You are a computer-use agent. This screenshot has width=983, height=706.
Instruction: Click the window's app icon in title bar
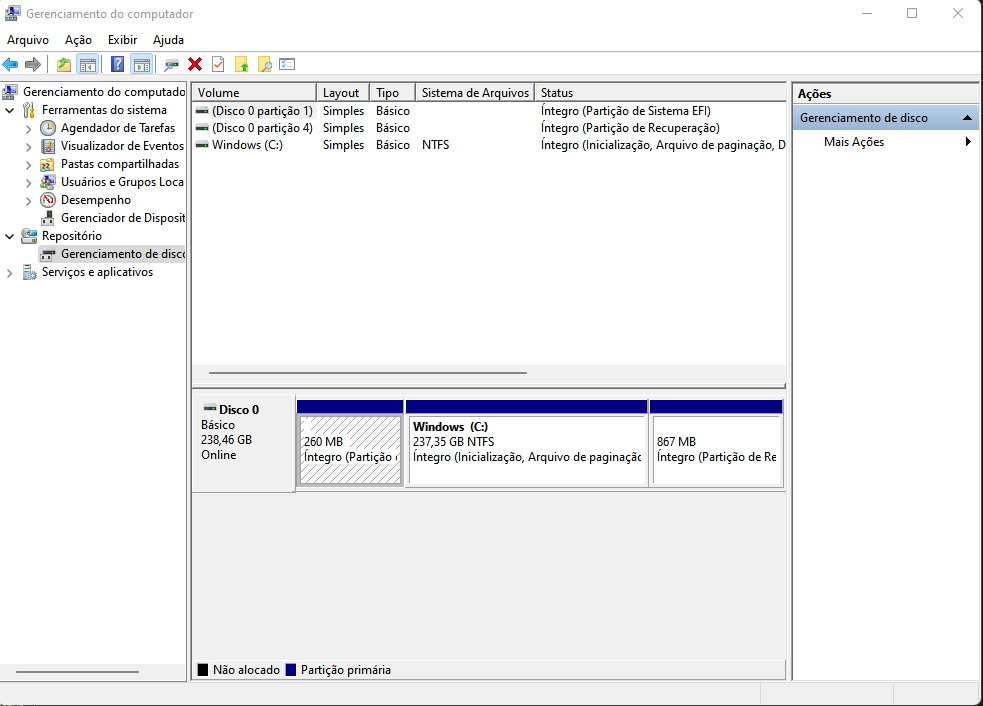click(x=12, y=13)
